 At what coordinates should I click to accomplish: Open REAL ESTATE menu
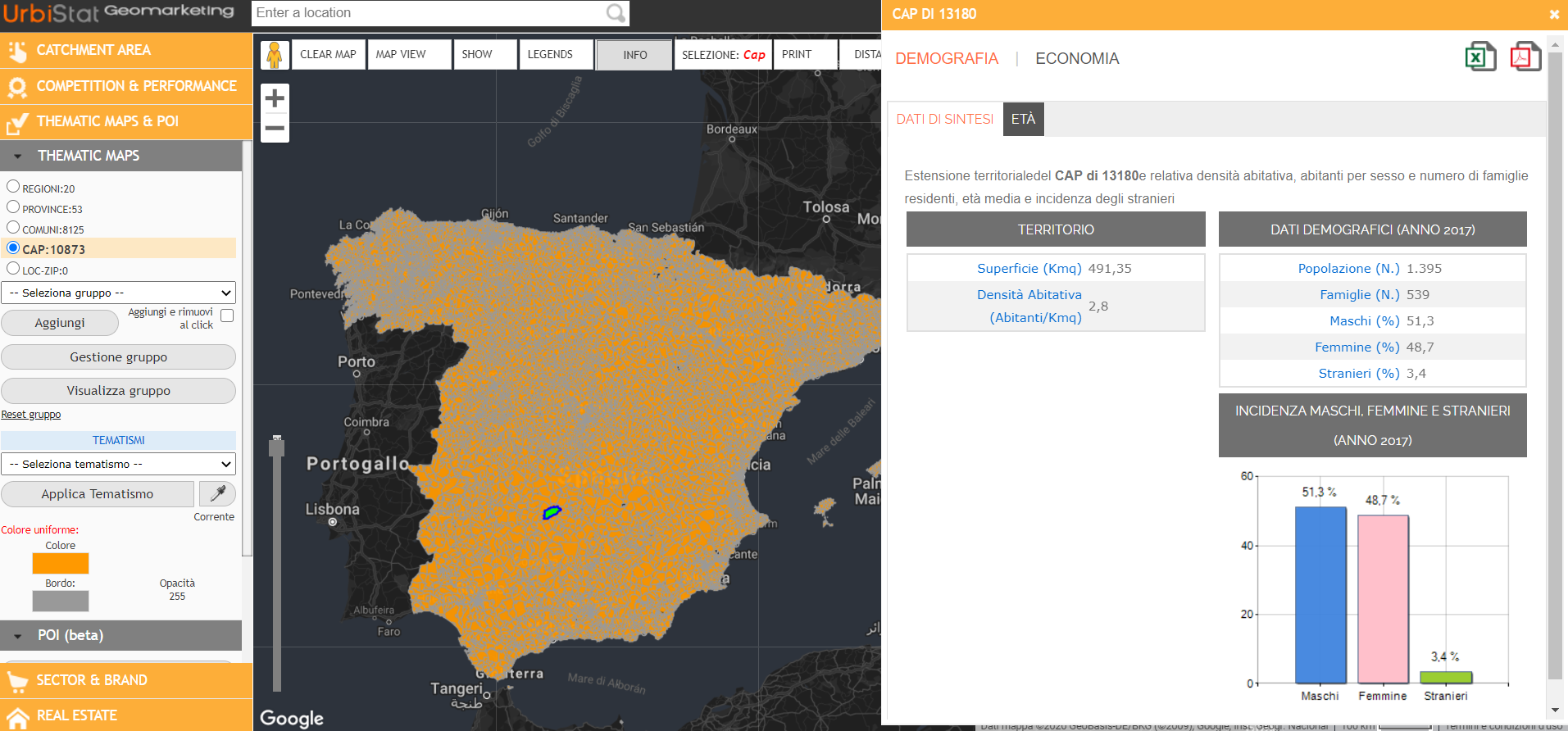click(x=126, y=715)
